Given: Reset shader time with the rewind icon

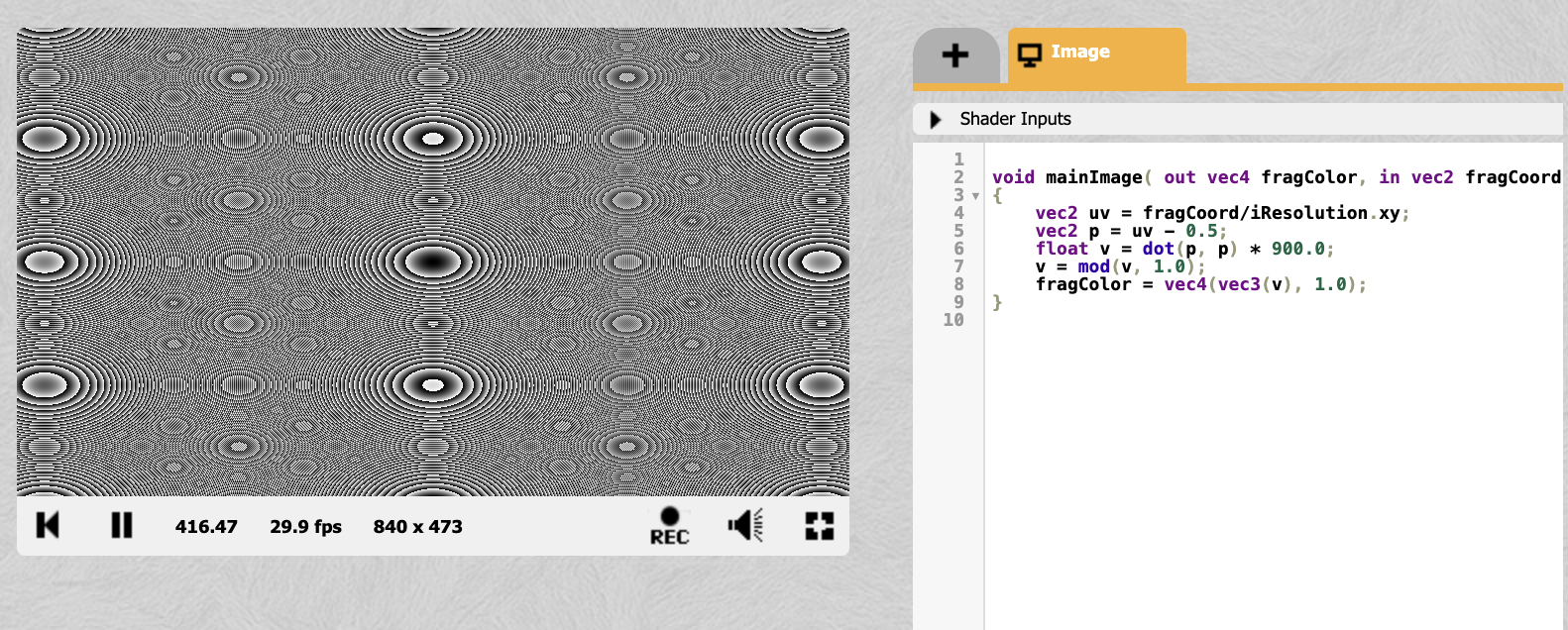Looking at the screenshot, I should pyautogui.click(x=48, y=525).
